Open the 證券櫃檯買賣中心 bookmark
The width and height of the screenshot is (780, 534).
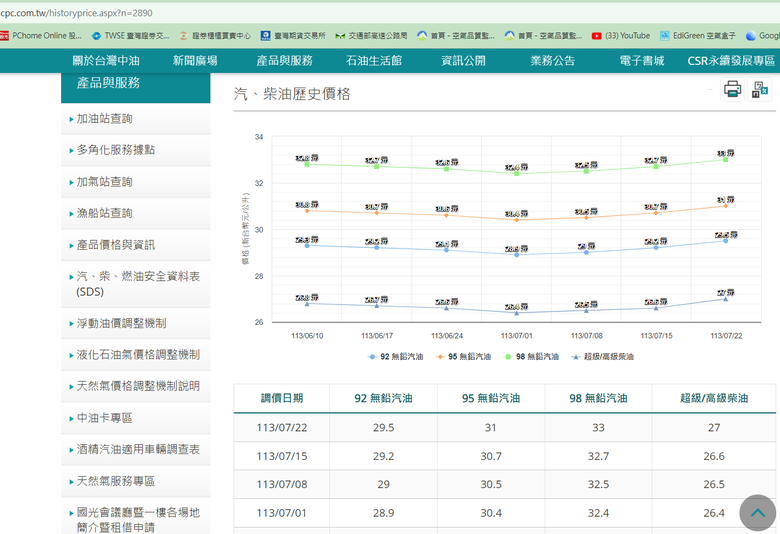(215, 36)
